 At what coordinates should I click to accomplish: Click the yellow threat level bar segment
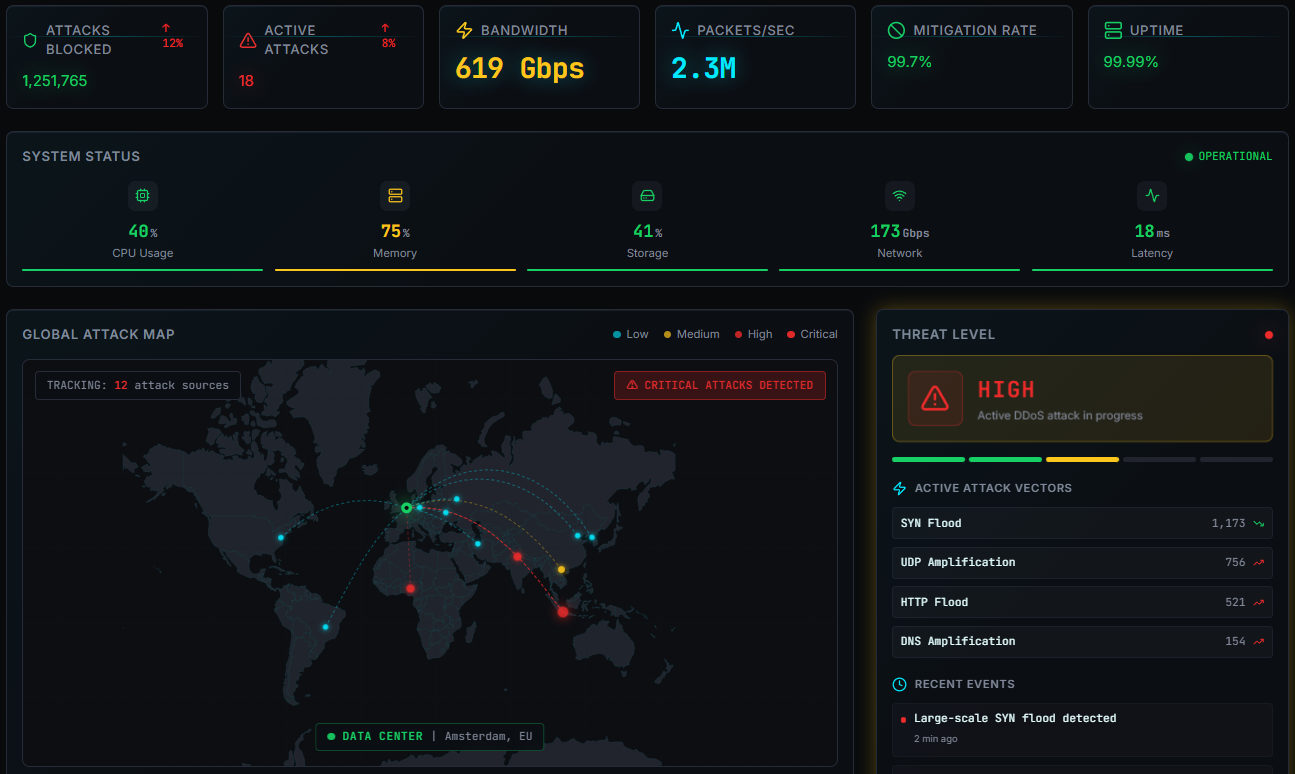1081,459
